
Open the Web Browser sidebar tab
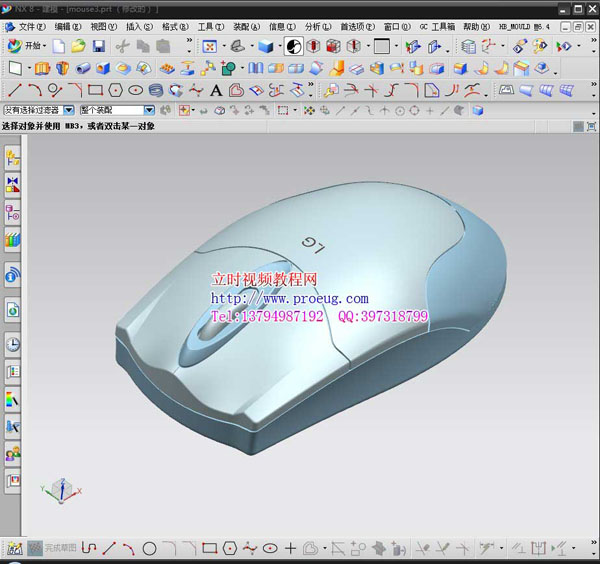click(x=13, y=309)
